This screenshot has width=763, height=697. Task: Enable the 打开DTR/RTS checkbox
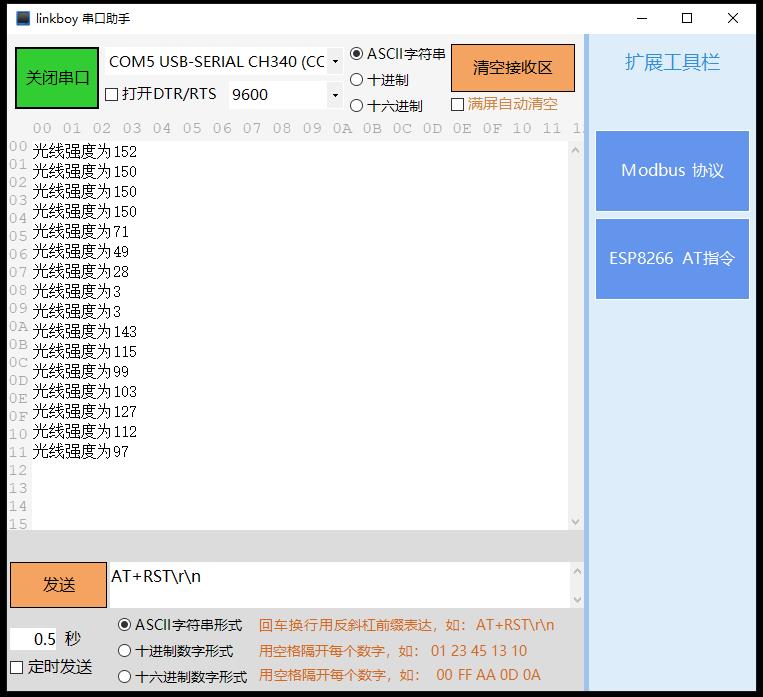112,95
